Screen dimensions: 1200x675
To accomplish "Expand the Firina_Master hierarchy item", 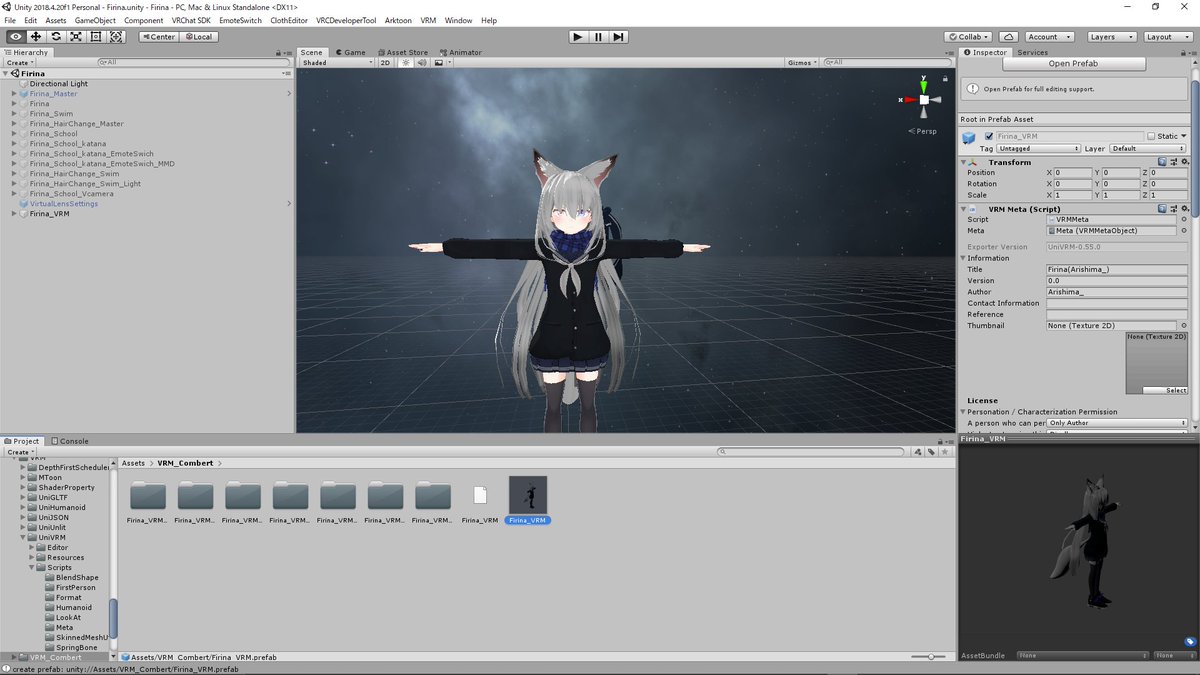I will (14, 94).
